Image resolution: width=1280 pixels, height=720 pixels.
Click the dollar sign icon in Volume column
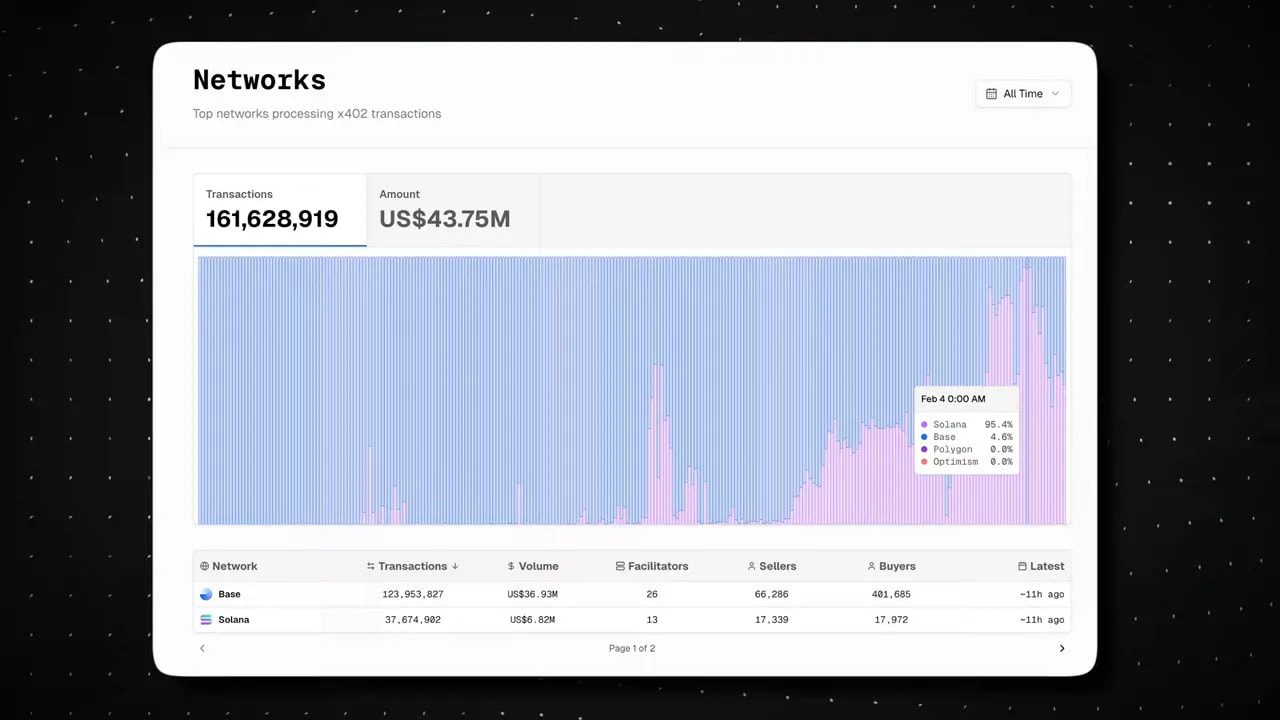pyautogui.click(x=509, y=566)
